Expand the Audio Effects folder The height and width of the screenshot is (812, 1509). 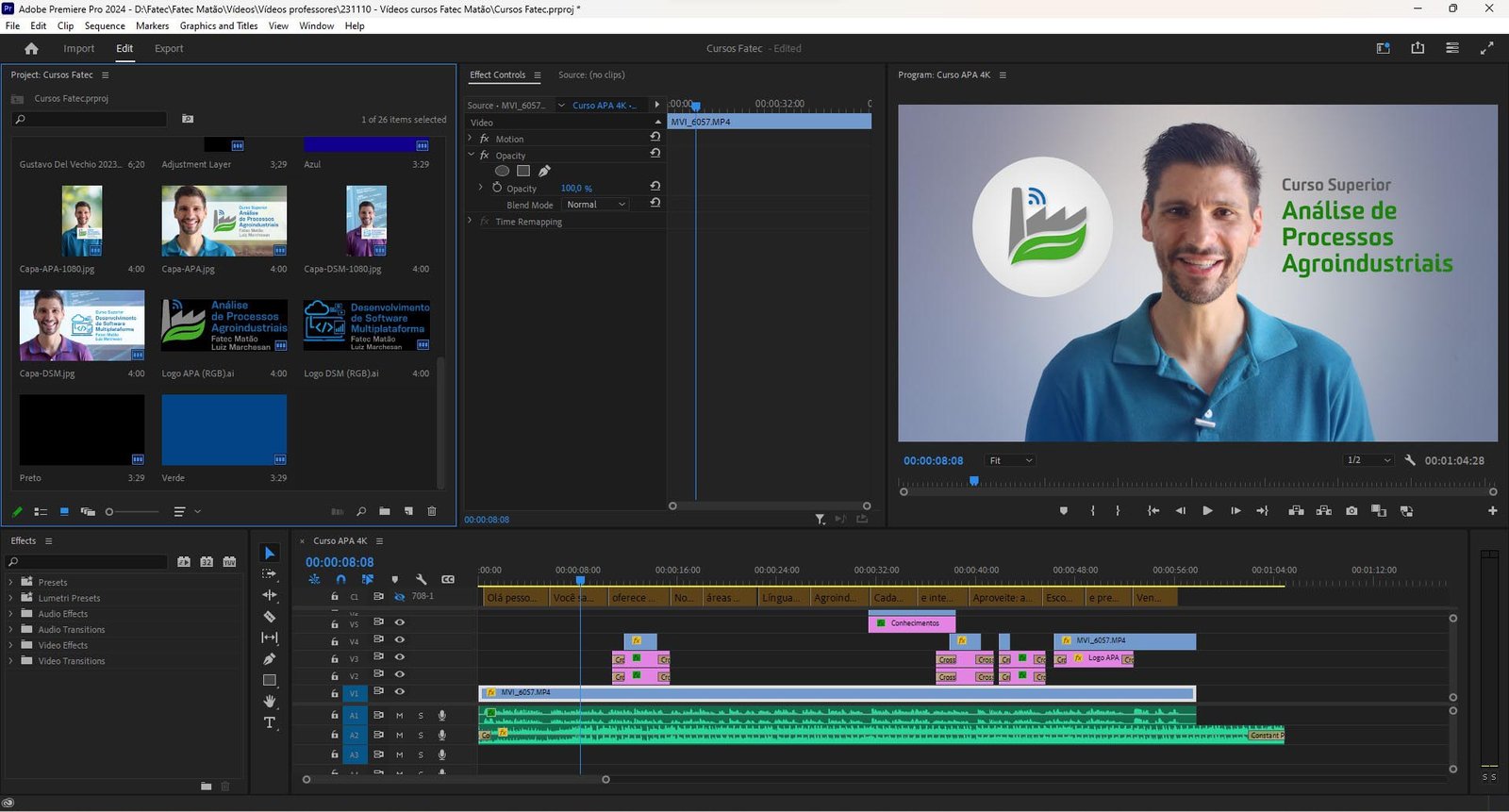[11, 614]
